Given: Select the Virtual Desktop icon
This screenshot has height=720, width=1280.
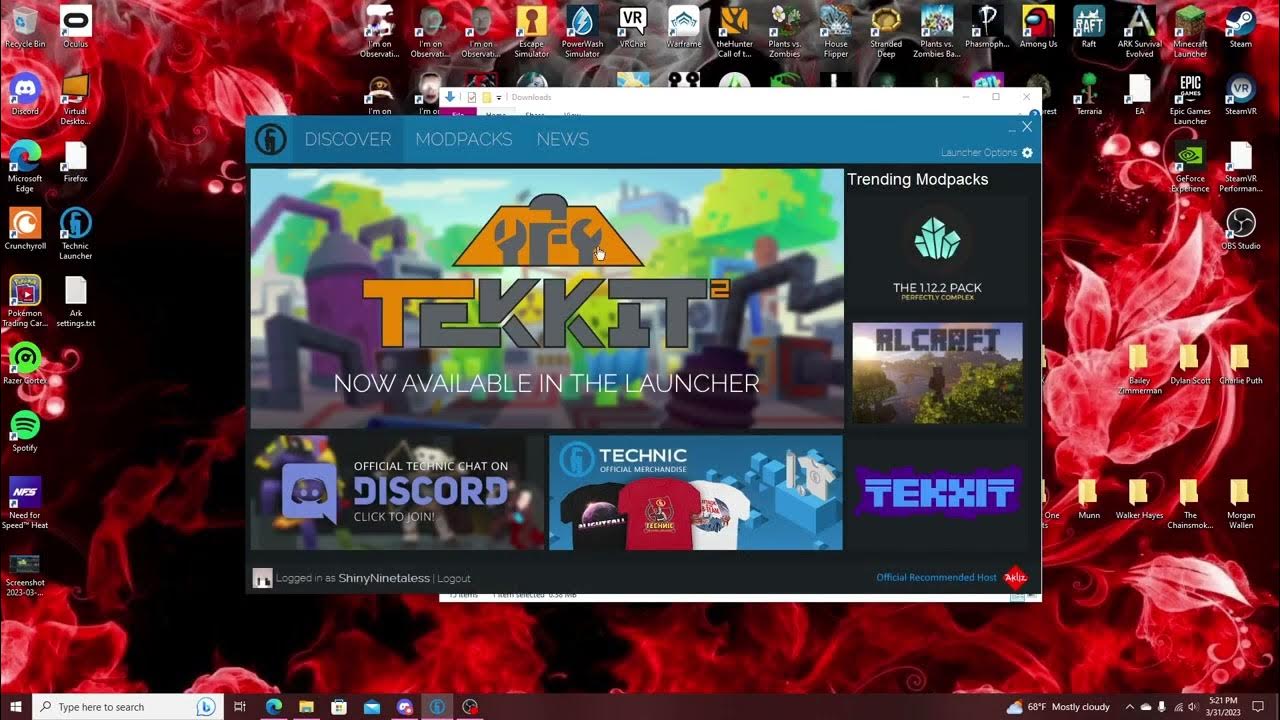Looking at the screenshot, I should [x=75, y=99].
